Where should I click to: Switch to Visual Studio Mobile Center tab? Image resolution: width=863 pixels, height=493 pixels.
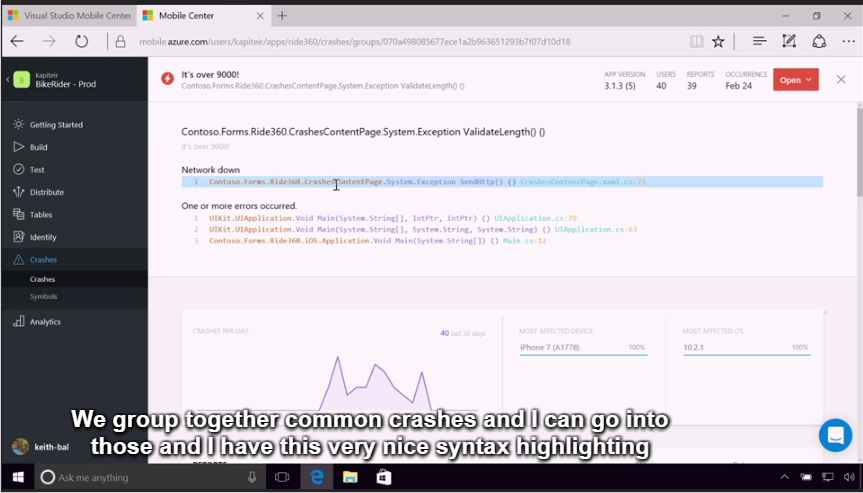(x=69, y=15)
